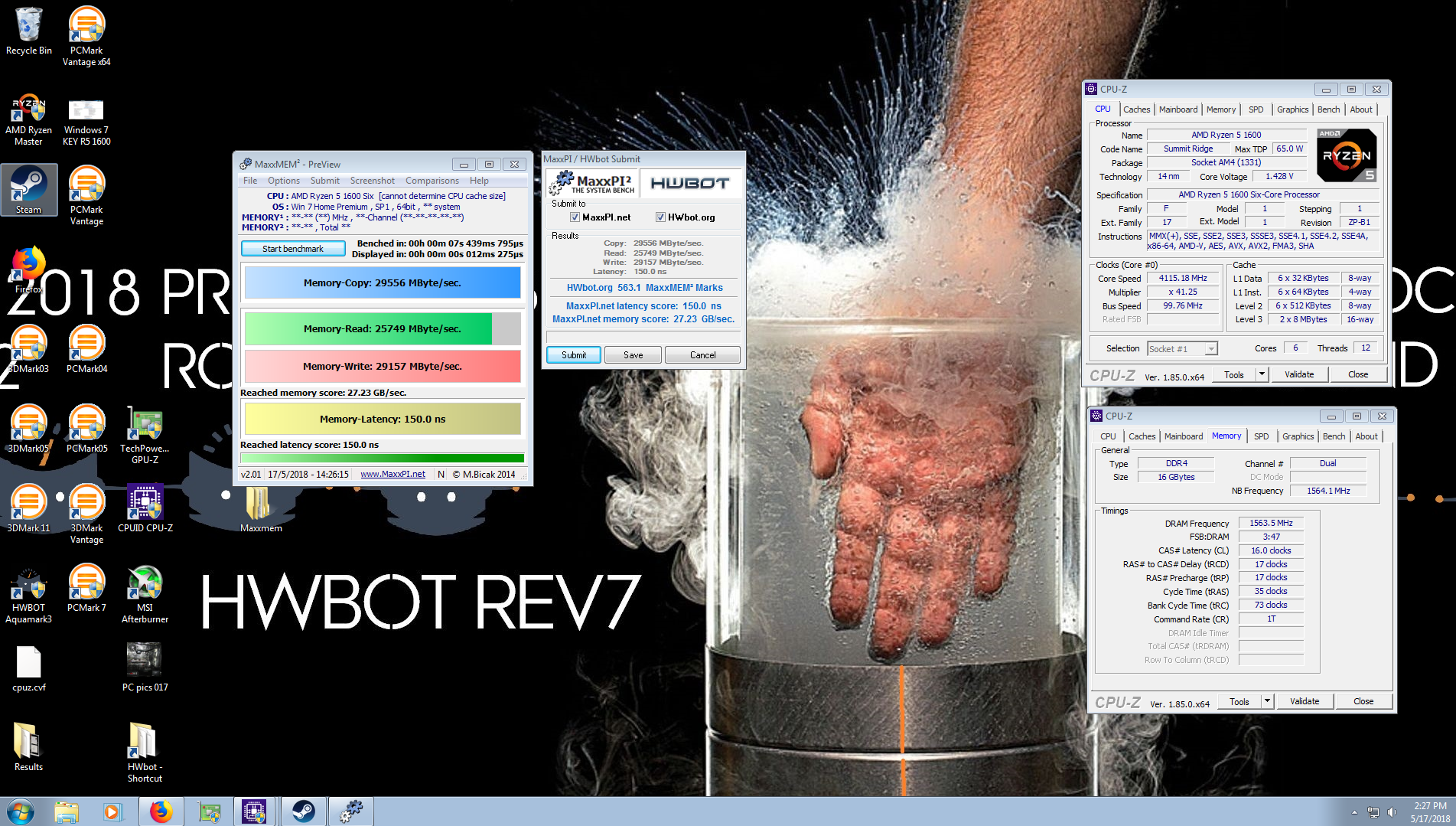Open the Results folder on desktop
This screenshot has height=826, width=1456.
tap(28, 748)
